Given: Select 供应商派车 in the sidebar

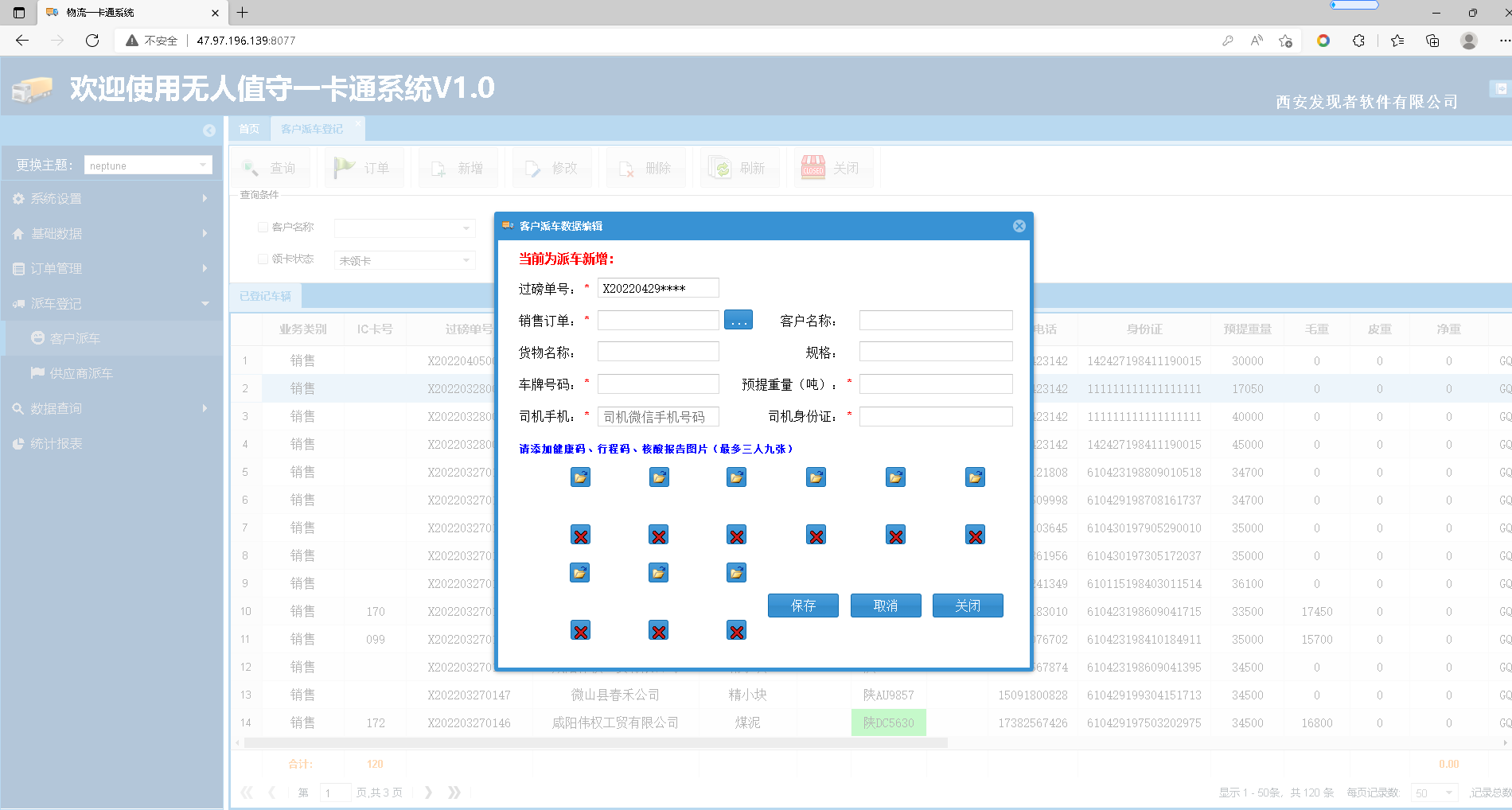Looking at the screenshot, I should pyautogui.click(x=81, y=373).
